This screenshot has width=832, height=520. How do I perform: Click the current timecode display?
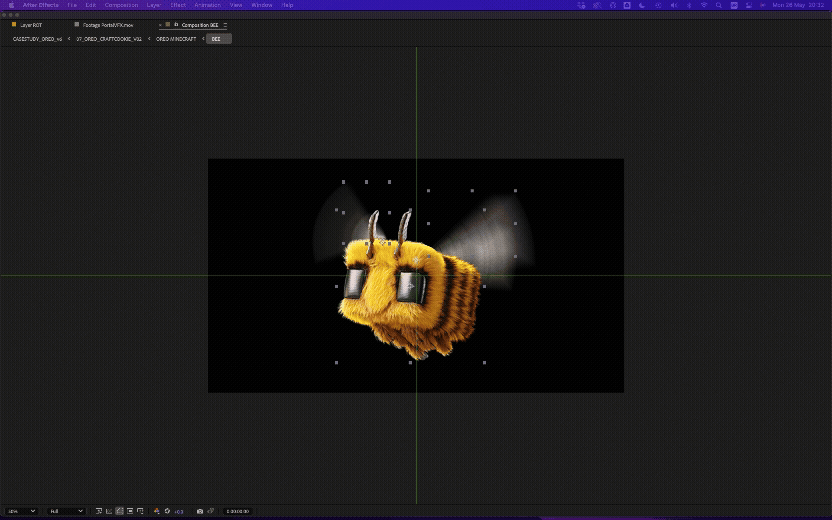click(x=237, y=512)
